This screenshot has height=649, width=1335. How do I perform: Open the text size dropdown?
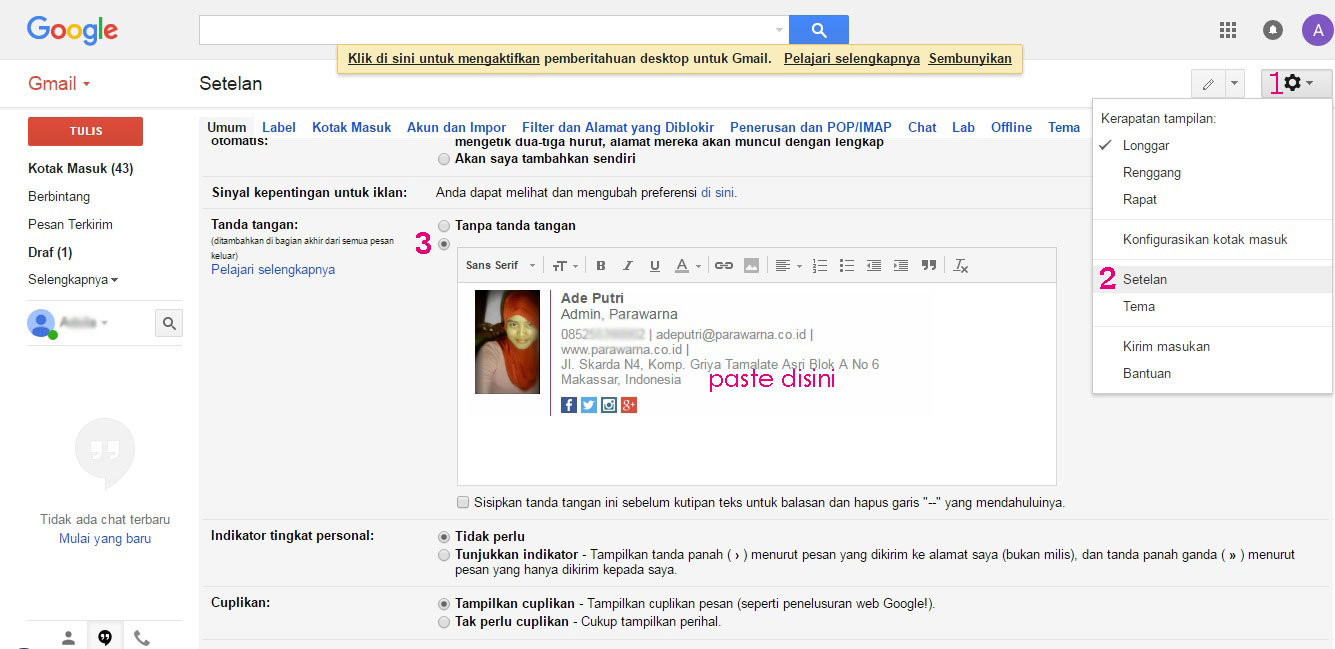point(565,265)
